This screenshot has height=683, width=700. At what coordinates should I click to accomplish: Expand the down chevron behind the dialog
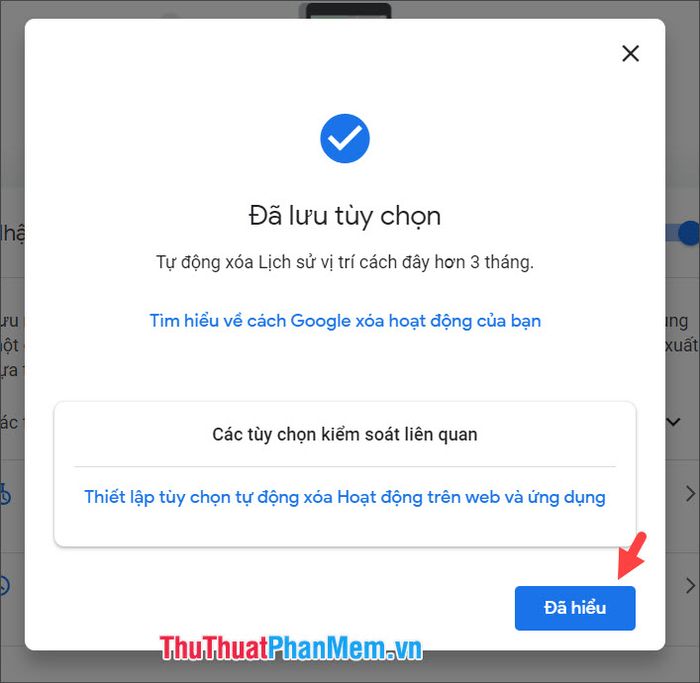pyautogui.click(x=673, y=421)
